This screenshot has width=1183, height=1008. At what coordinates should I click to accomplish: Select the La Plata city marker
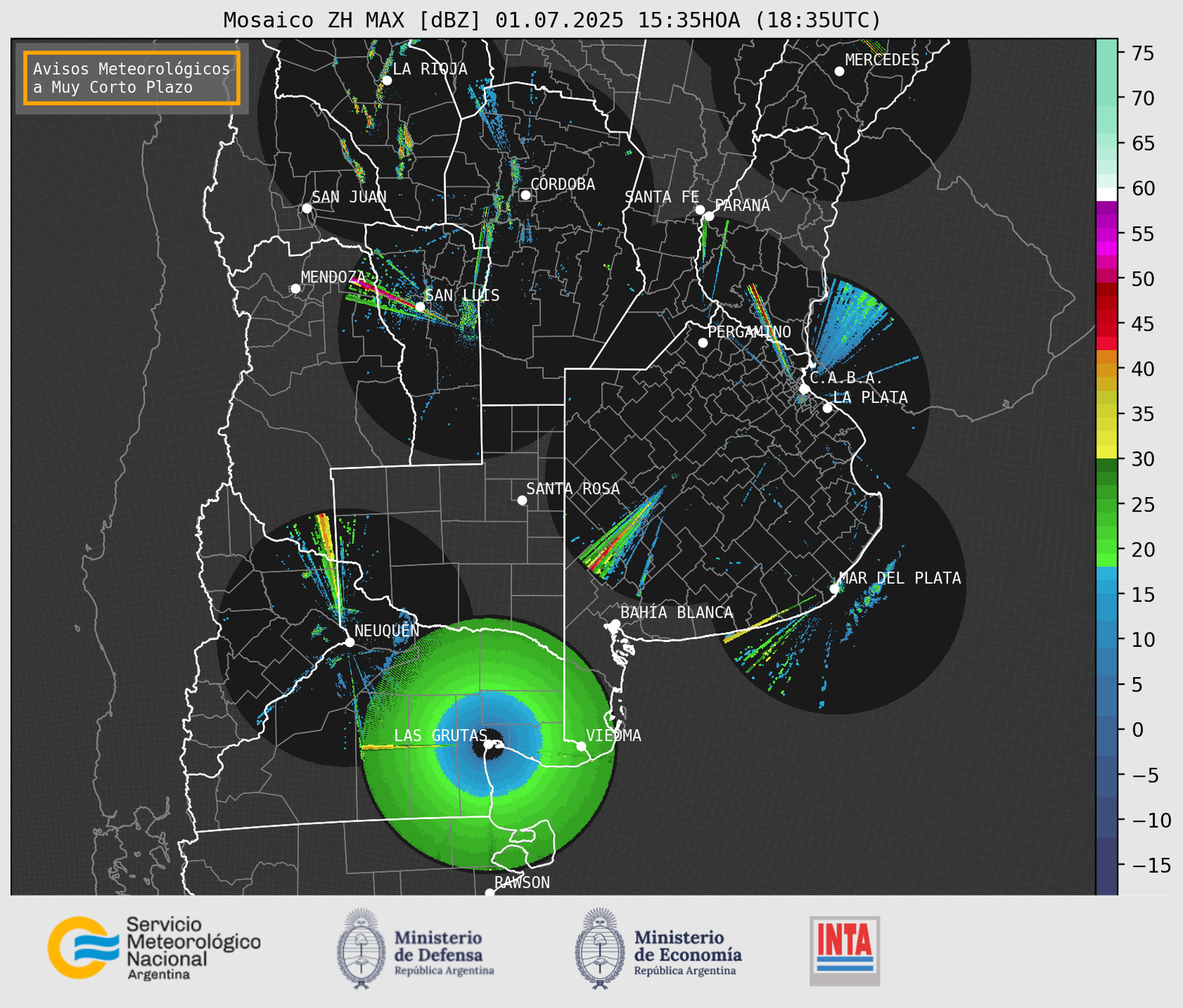click(x=827, y=408)
